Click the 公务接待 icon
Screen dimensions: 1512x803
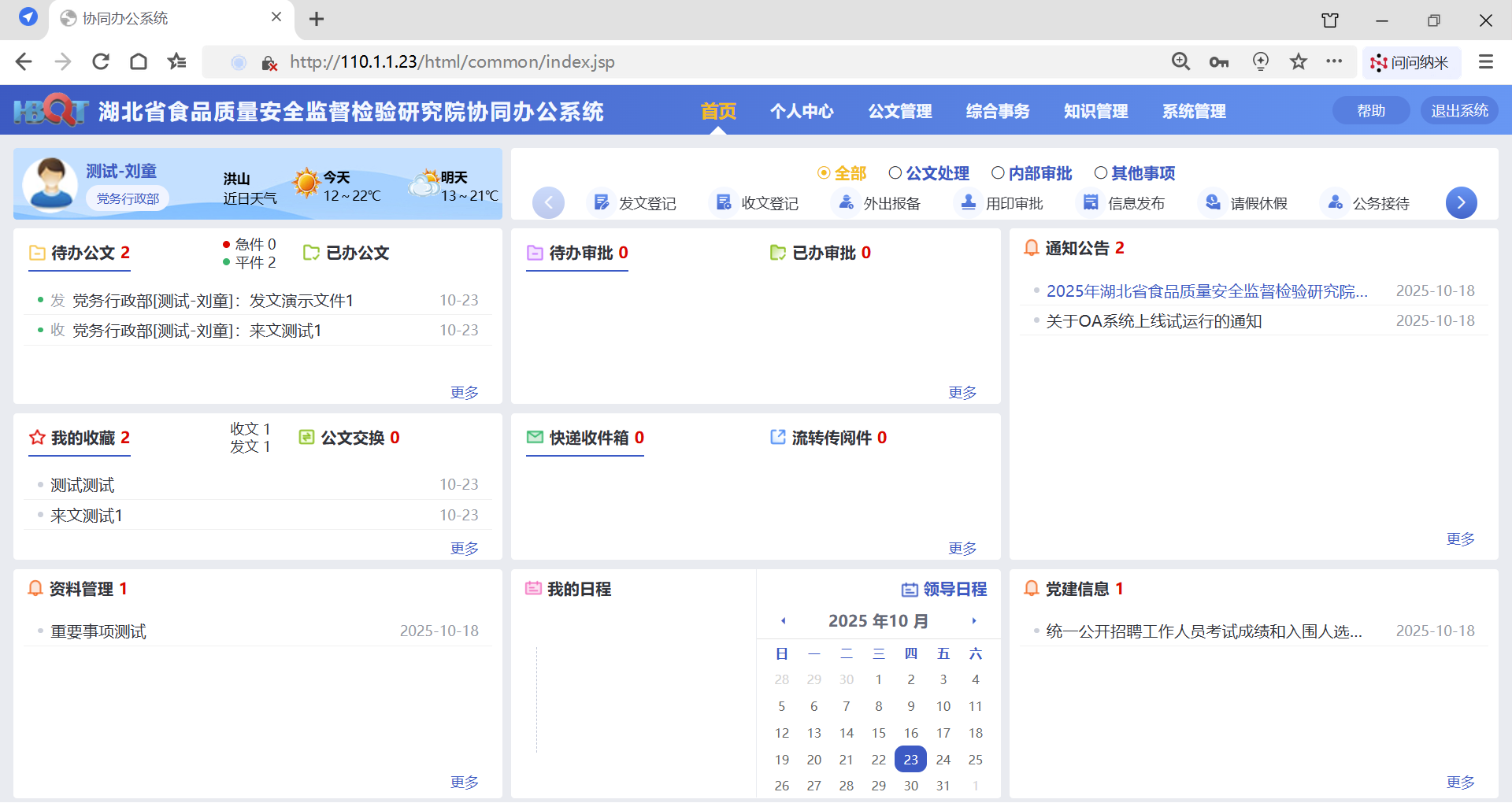[x=1336, y=203]
